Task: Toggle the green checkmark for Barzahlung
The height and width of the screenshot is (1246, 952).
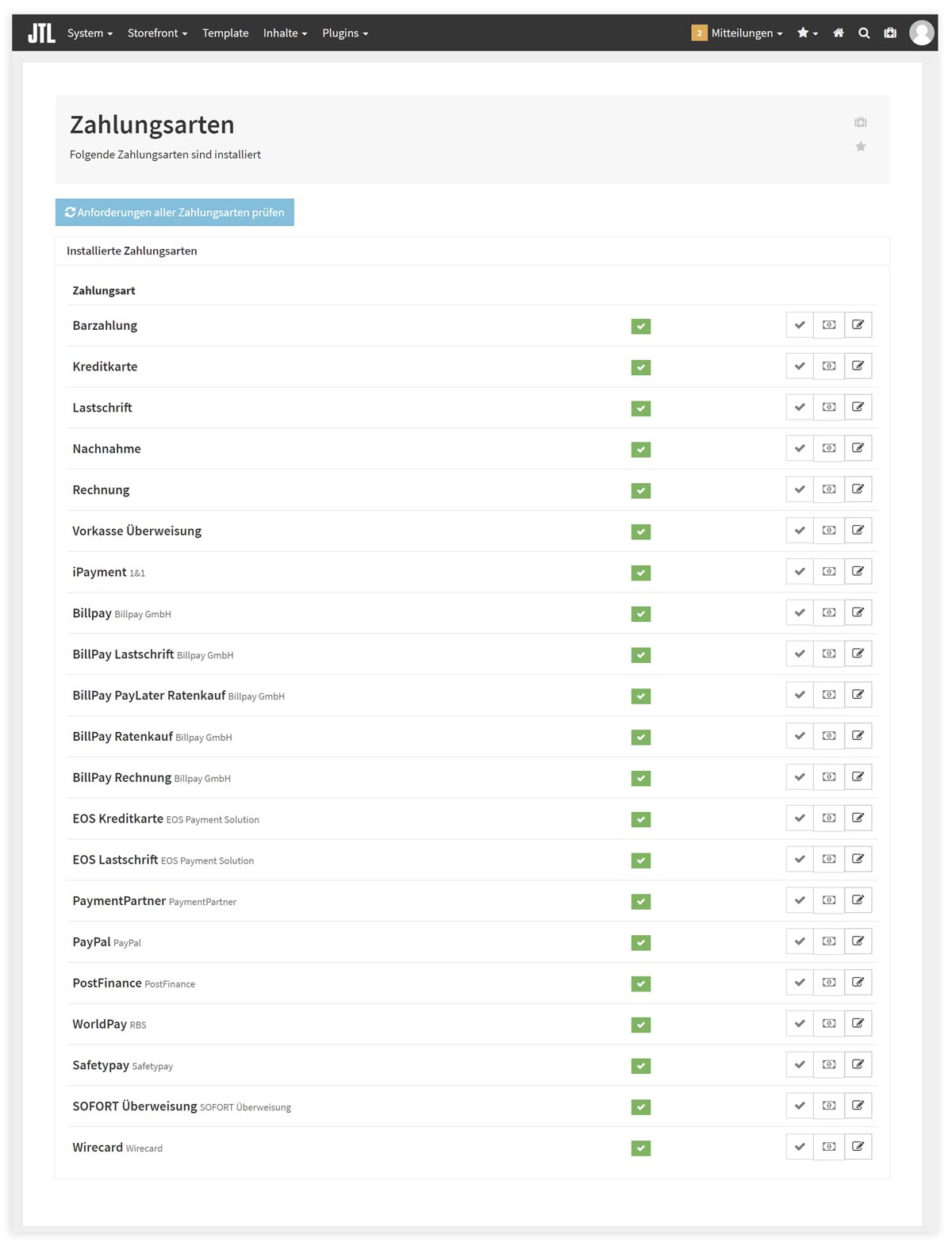Action: click(x=641, y=326)
